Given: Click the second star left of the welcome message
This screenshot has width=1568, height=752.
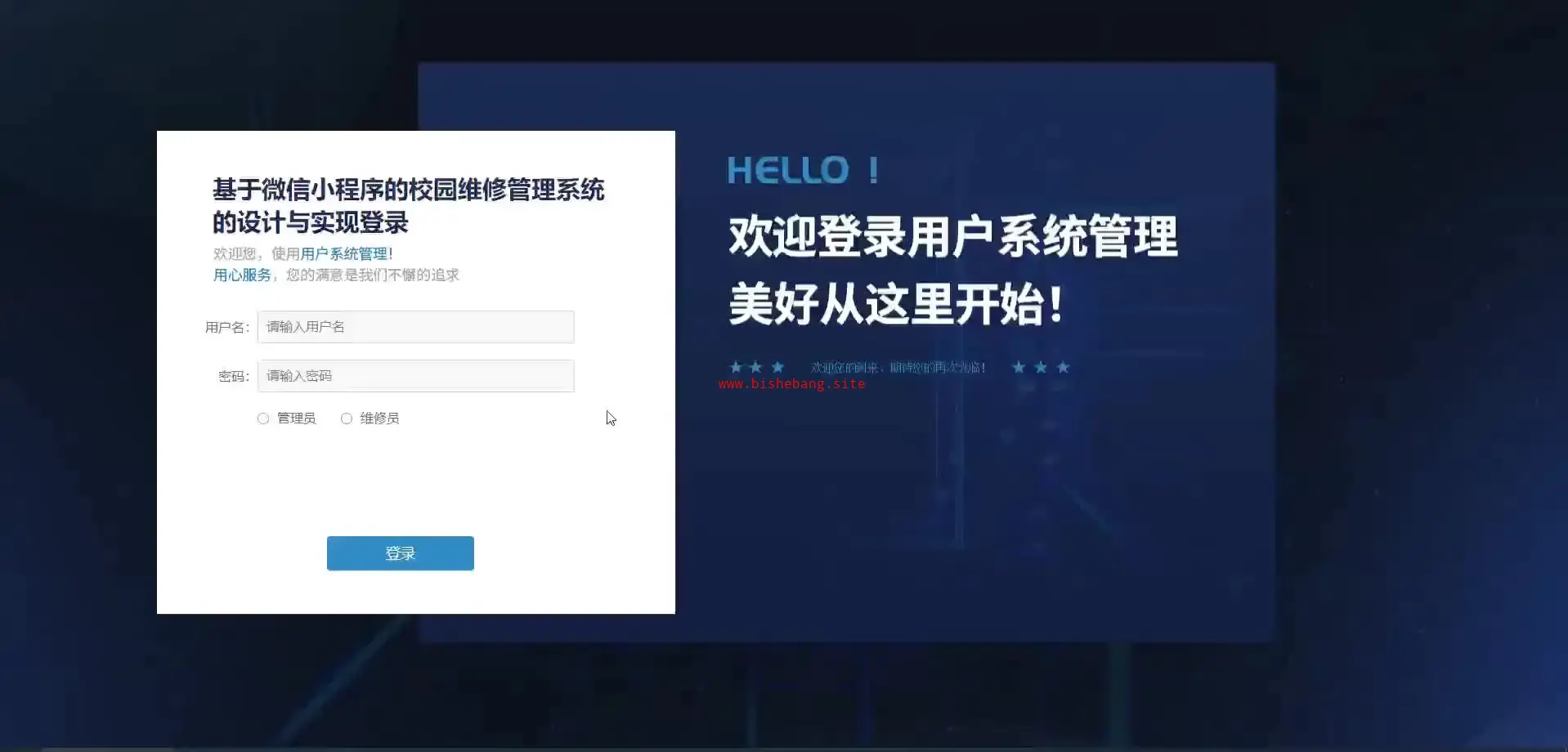Looking at the screenshot, I should click(x=756, y=367).
